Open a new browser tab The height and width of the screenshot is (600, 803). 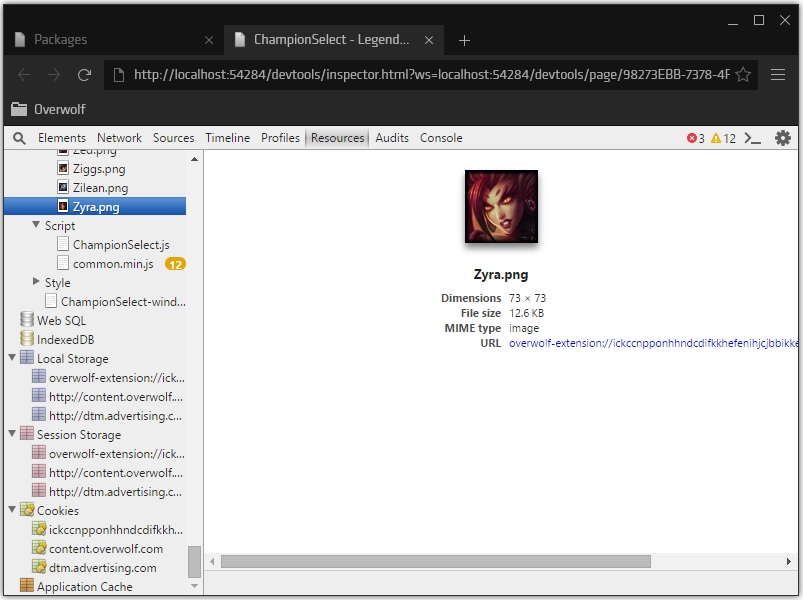[x=464, y=40]
